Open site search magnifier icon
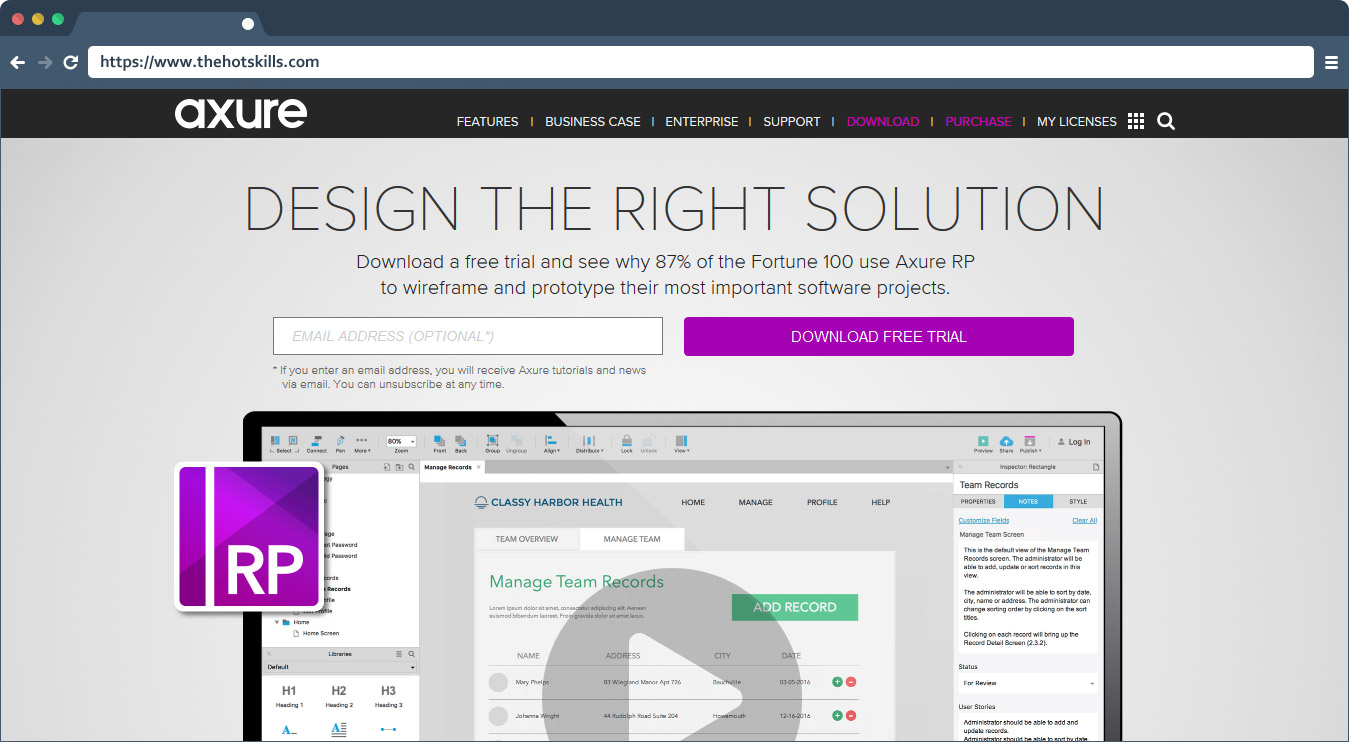Screen dimensions: 1349x742 pos(1166,121)
